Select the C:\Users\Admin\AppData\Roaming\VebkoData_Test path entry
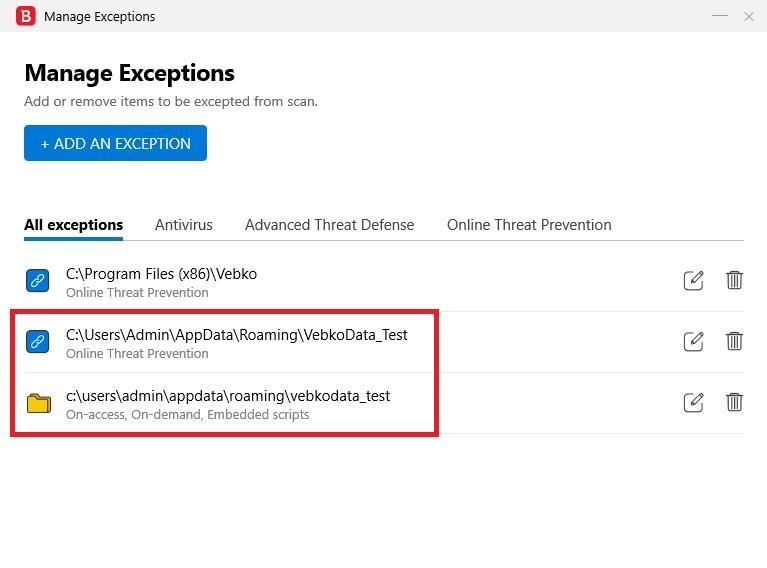This screenshot has width=767, height=568. tap(236, 335)
